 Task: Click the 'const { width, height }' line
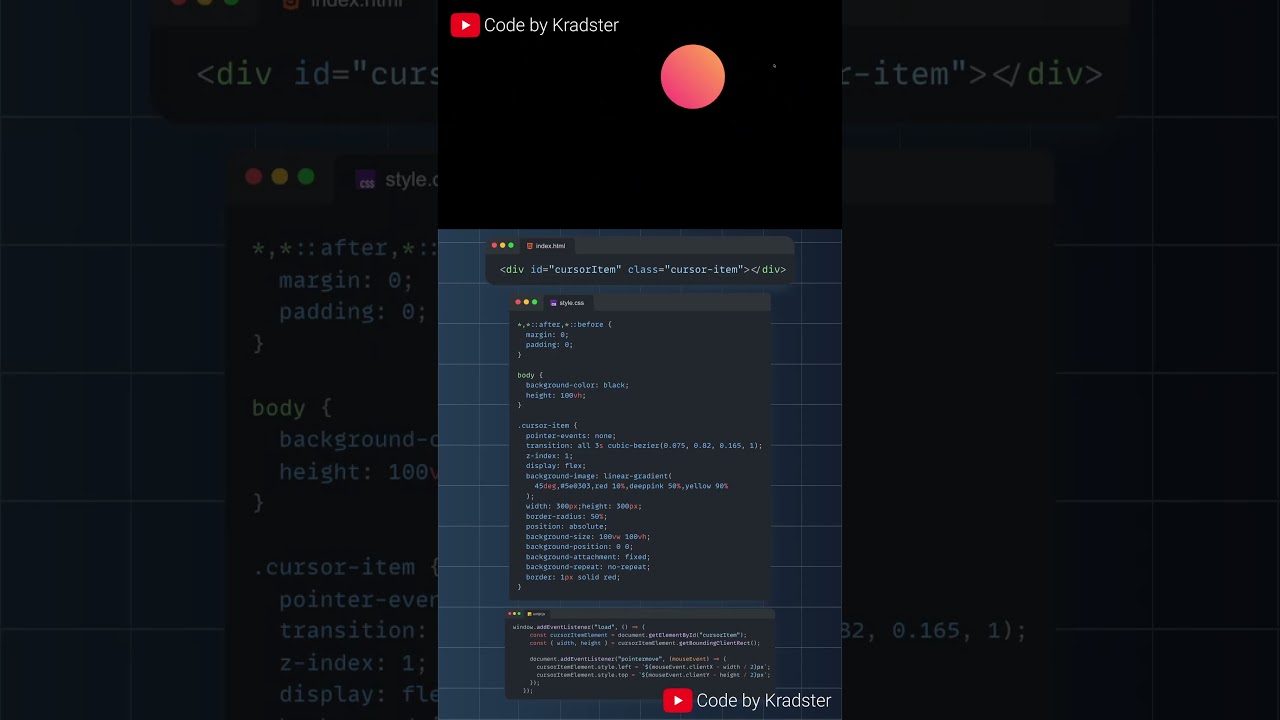(645, 643)
